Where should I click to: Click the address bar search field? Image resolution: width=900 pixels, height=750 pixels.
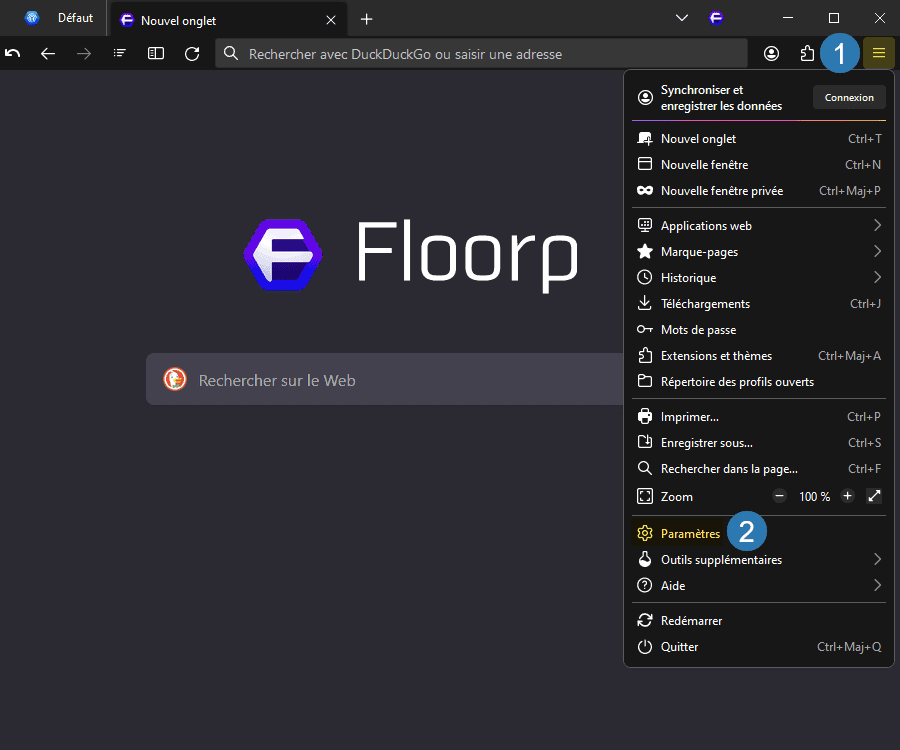[481, 54]
